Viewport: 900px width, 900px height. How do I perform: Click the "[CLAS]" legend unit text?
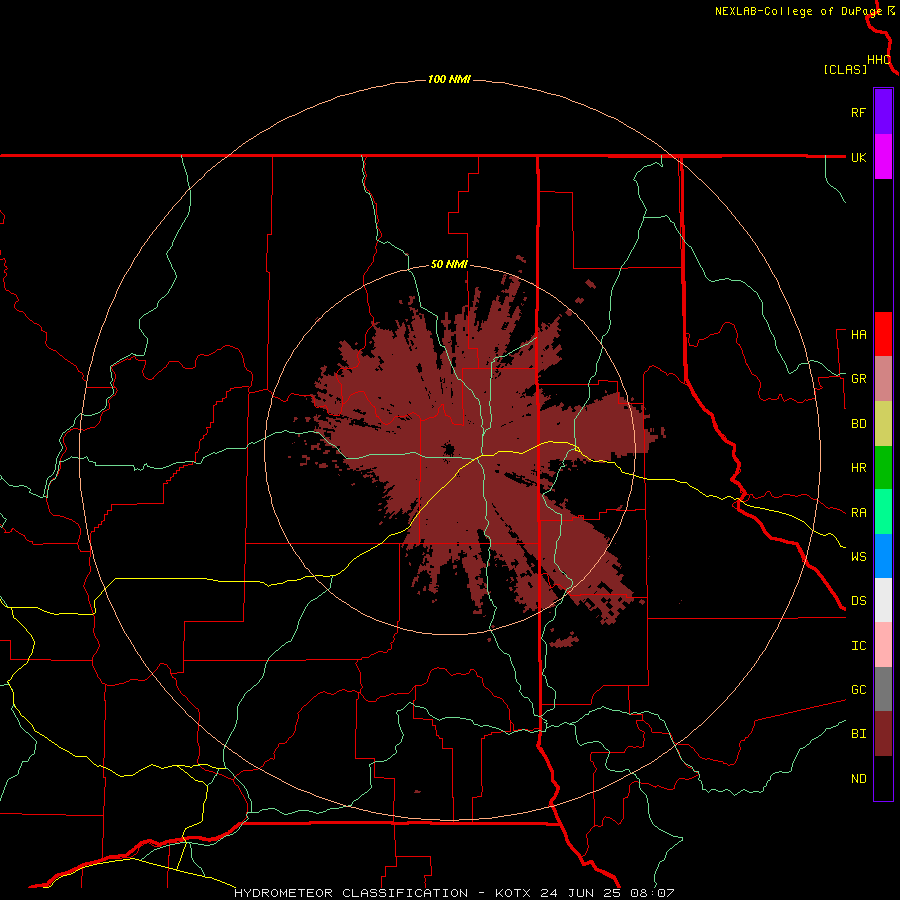pos(845,70)
